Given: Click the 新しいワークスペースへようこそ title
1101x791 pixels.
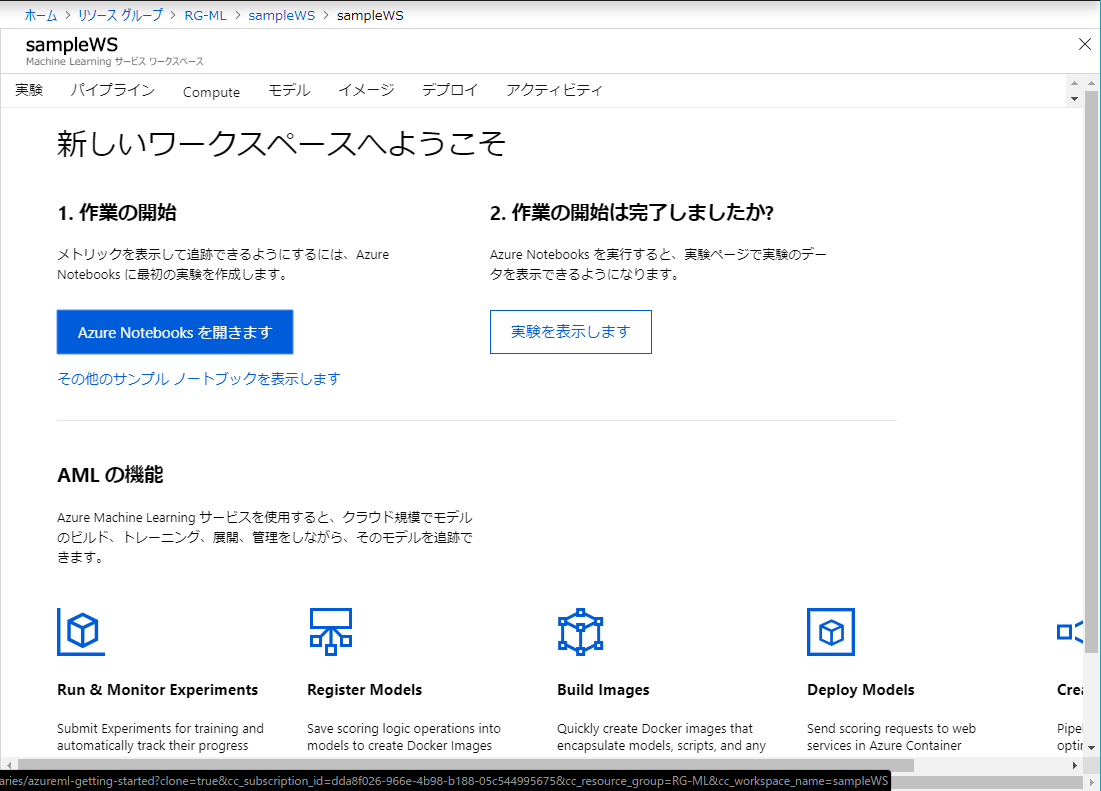Looking at the screenshot, I should pyautogui.click(x=282, y=144).
